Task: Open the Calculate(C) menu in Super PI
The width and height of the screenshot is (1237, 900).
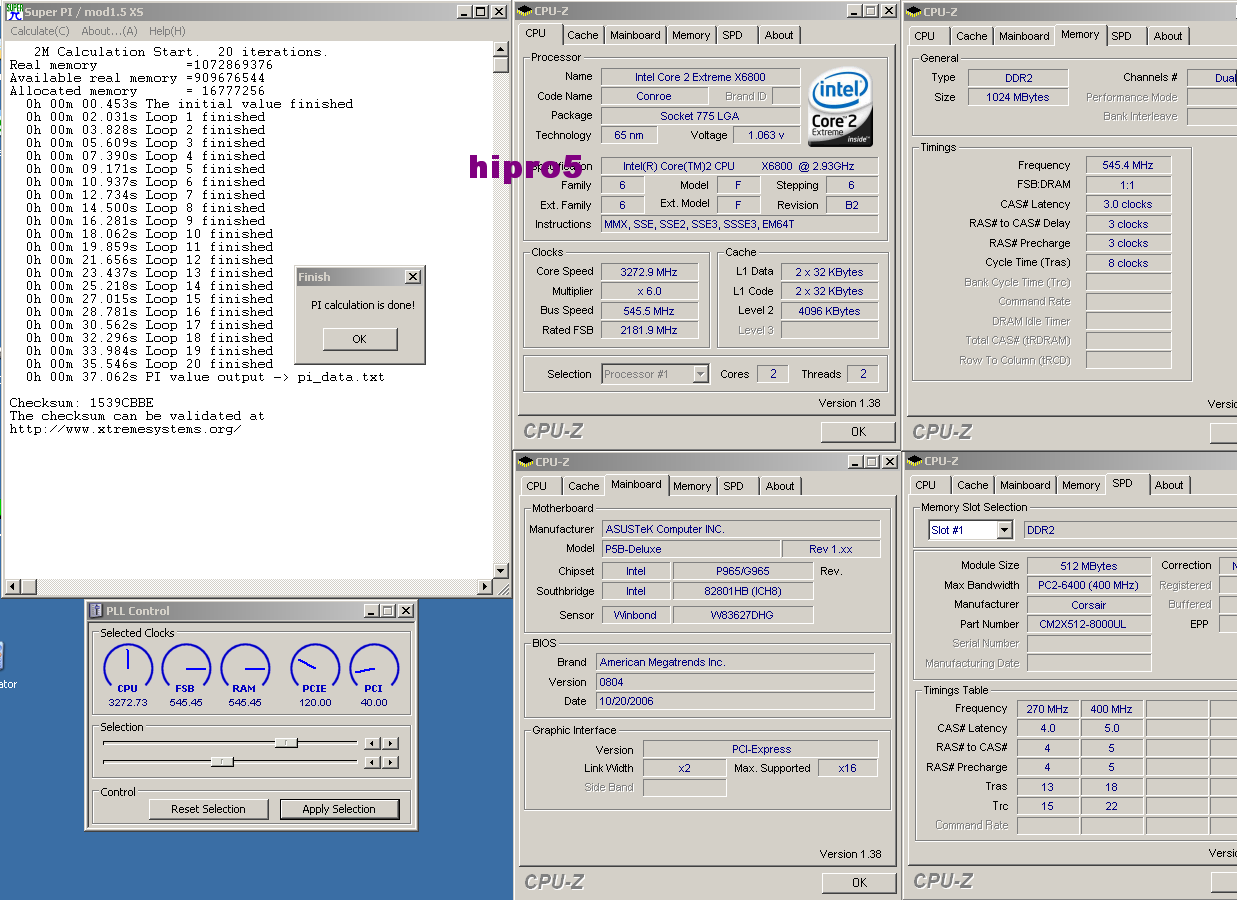Action: pos(40,31)
